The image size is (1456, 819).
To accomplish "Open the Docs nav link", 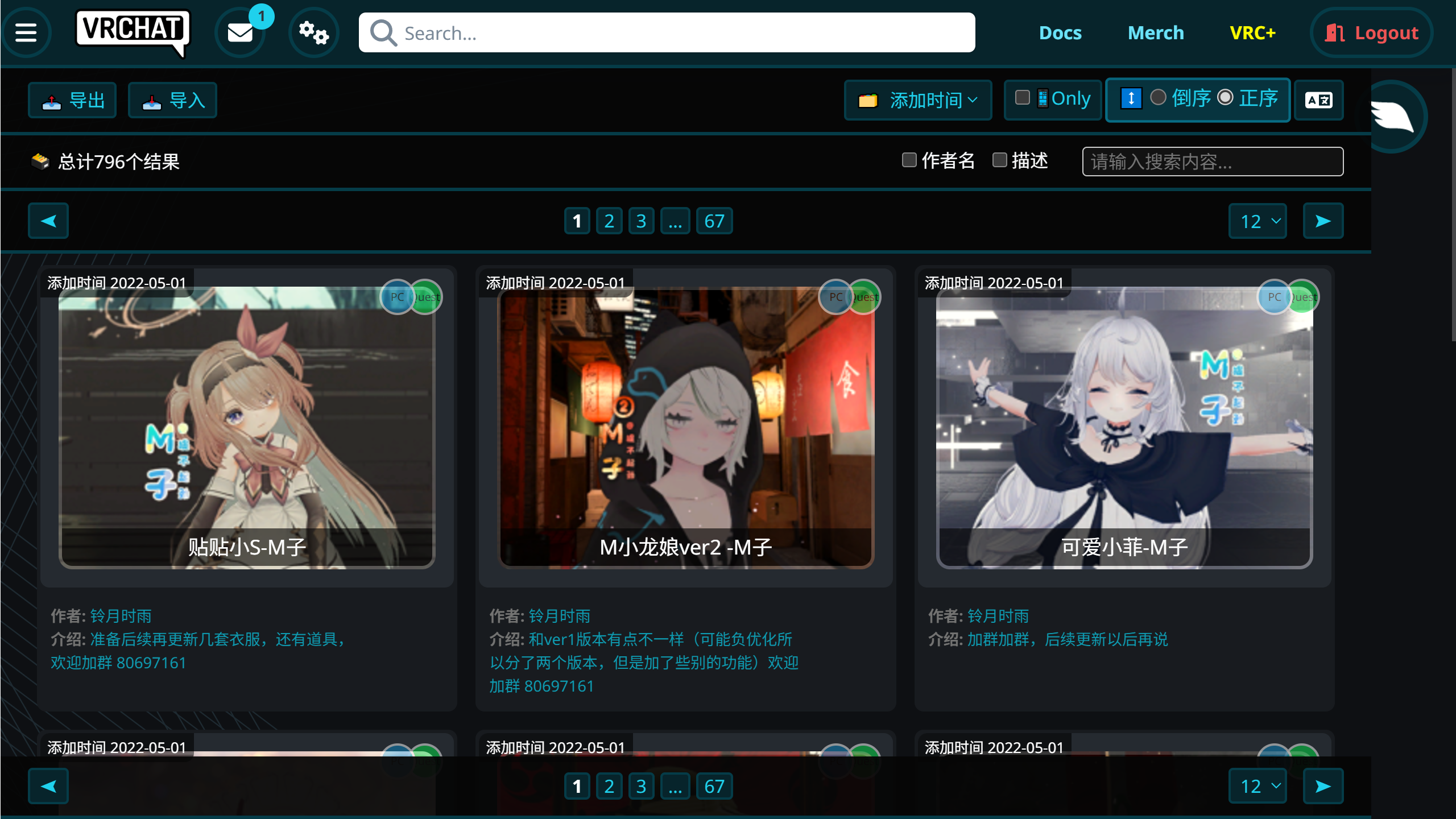I will click(x=1060, y=33).
